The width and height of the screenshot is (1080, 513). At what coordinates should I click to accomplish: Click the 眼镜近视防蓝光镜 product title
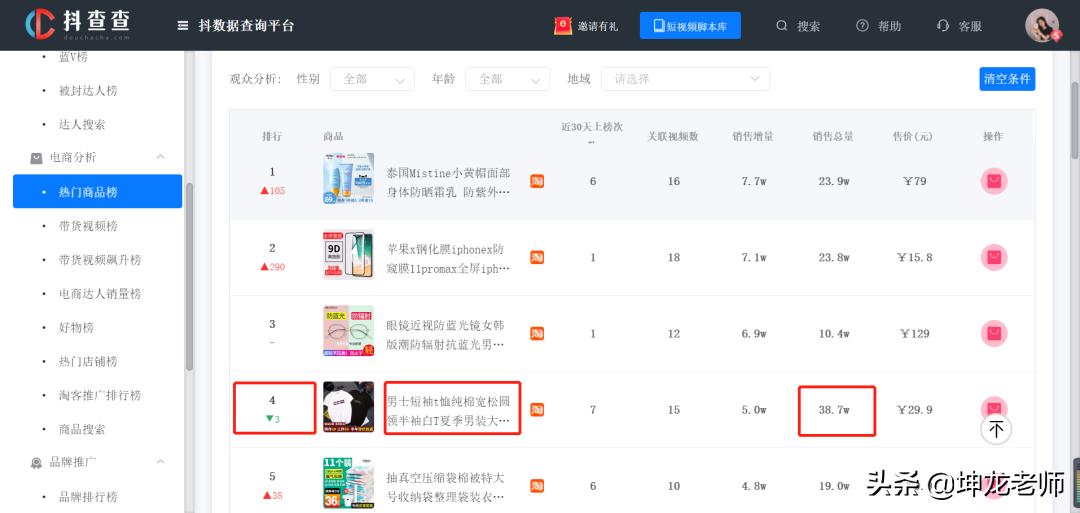point(448,334)
